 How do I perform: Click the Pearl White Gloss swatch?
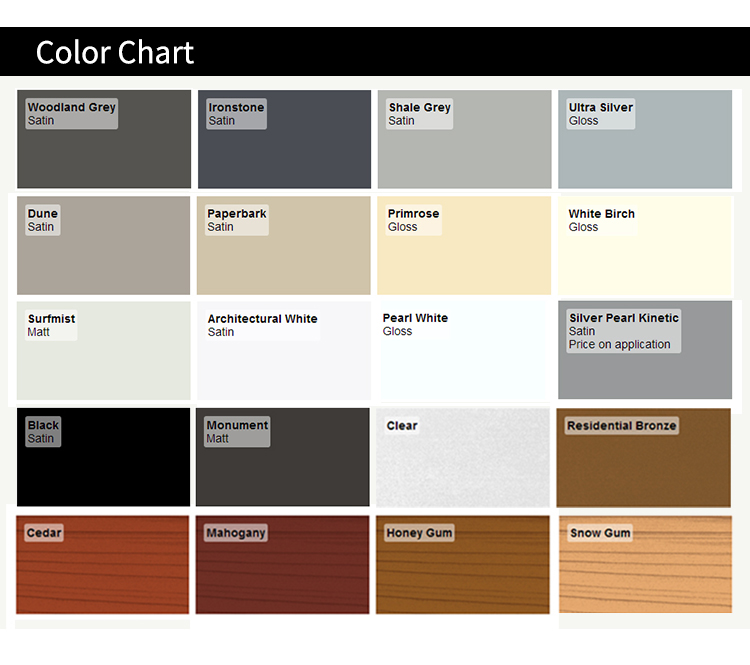463,350
